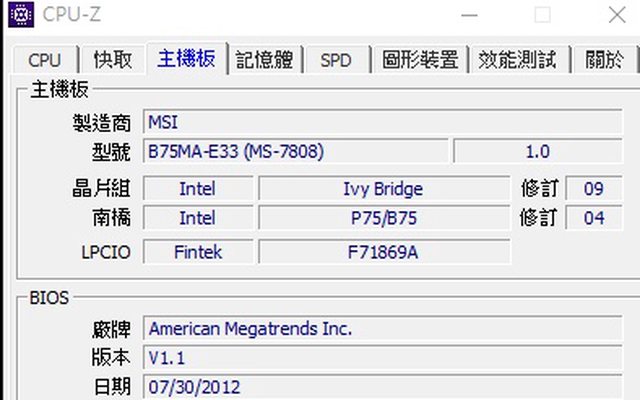Open the 快取 tab
The image size is (640, 400).
pyautogui.click(x=113, y=60)
